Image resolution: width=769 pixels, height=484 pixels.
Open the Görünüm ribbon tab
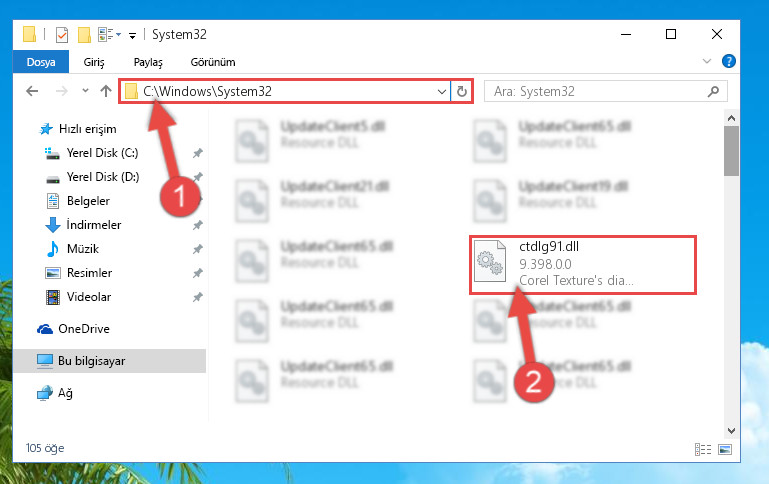pyautogui.click(x=213, y=62)
